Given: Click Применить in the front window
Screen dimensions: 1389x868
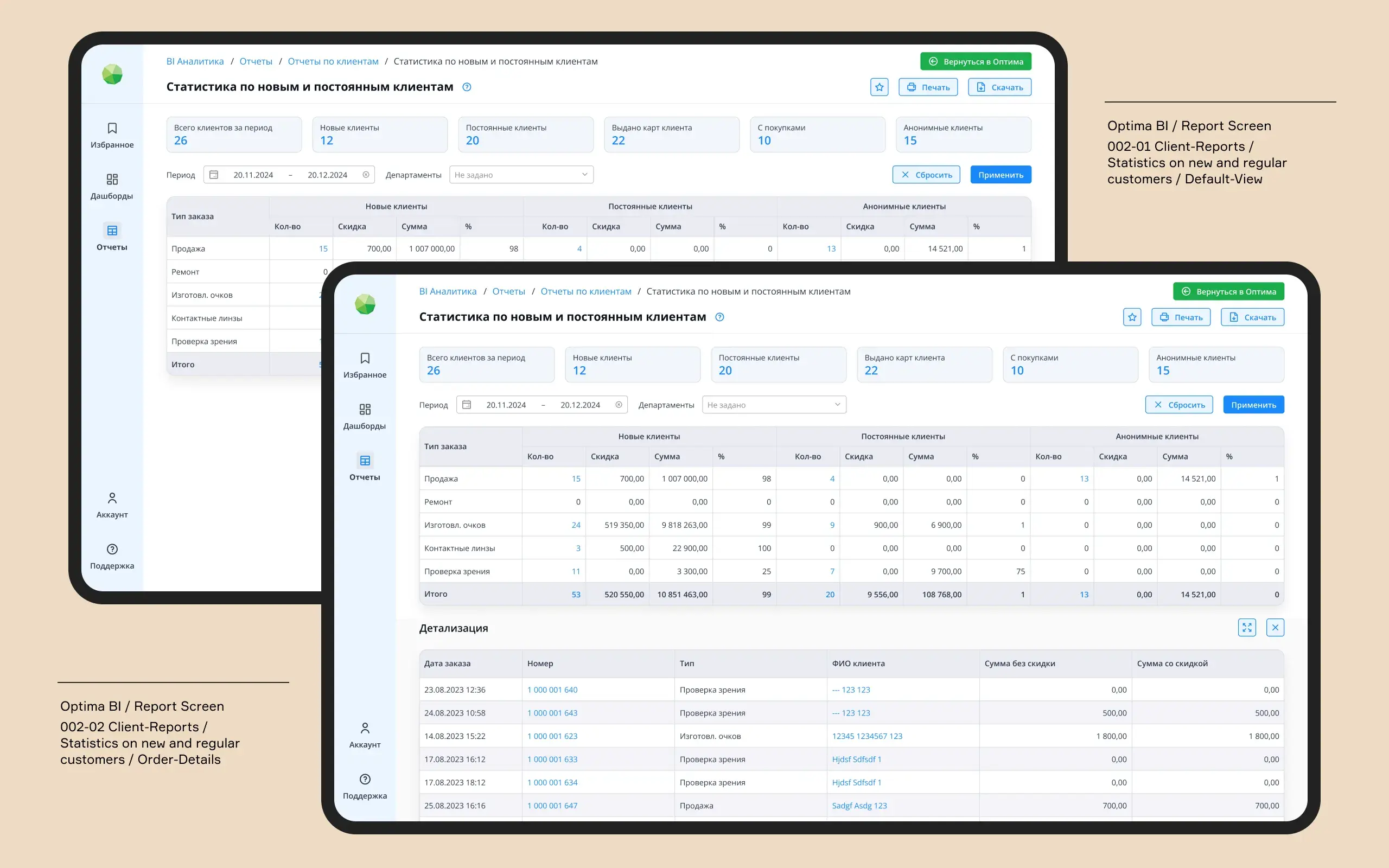Looking at the screenshot, I should (1253, 405).
